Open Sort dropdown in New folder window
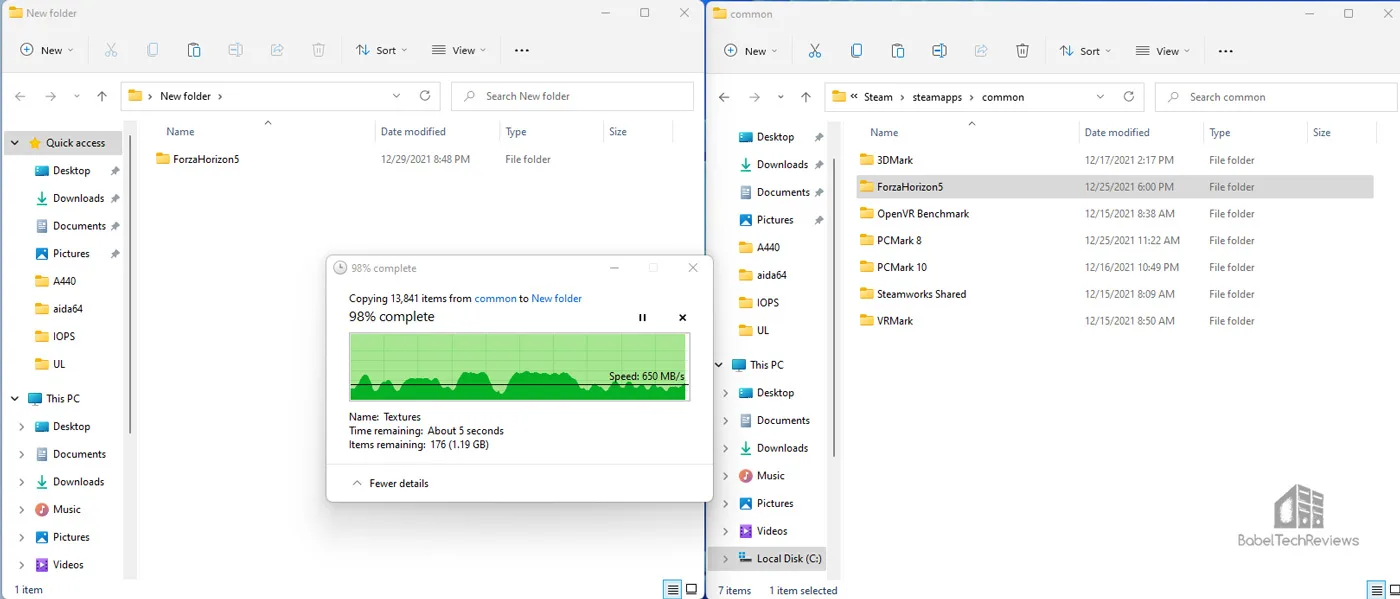This screenshot has height=599, width=1400. click(382, 50)
